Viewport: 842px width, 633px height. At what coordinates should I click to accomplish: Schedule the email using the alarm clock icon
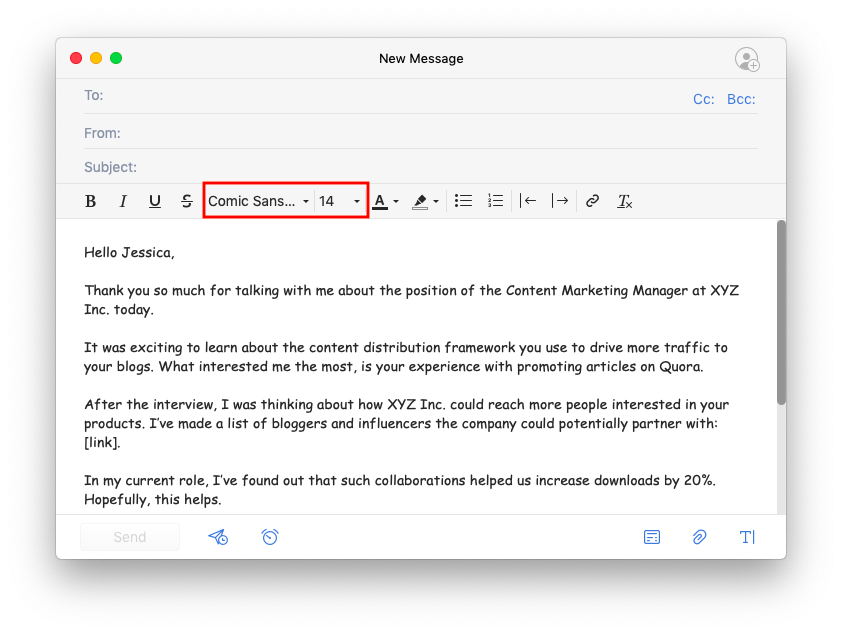[270, 537]
